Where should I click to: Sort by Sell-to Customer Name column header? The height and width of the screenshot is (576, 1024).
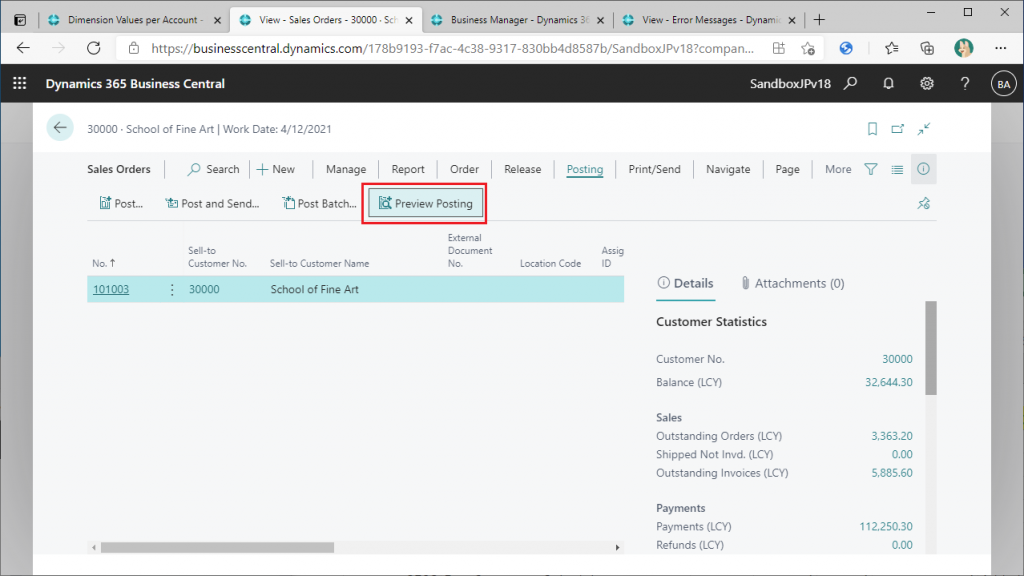click(319, 263)
